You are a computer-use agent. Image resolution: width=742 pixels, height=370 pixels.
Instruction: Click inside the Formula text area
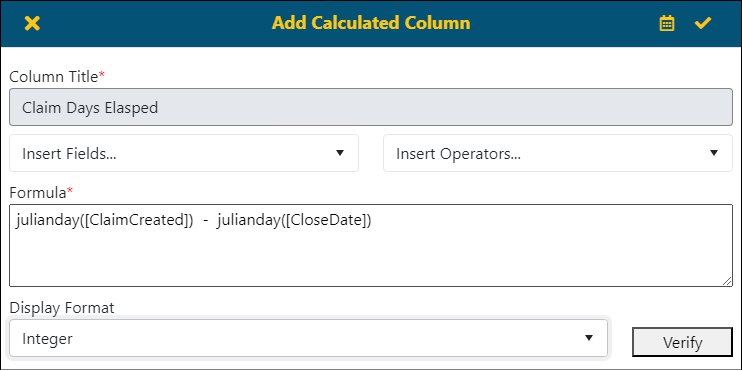tap(371, 246)
